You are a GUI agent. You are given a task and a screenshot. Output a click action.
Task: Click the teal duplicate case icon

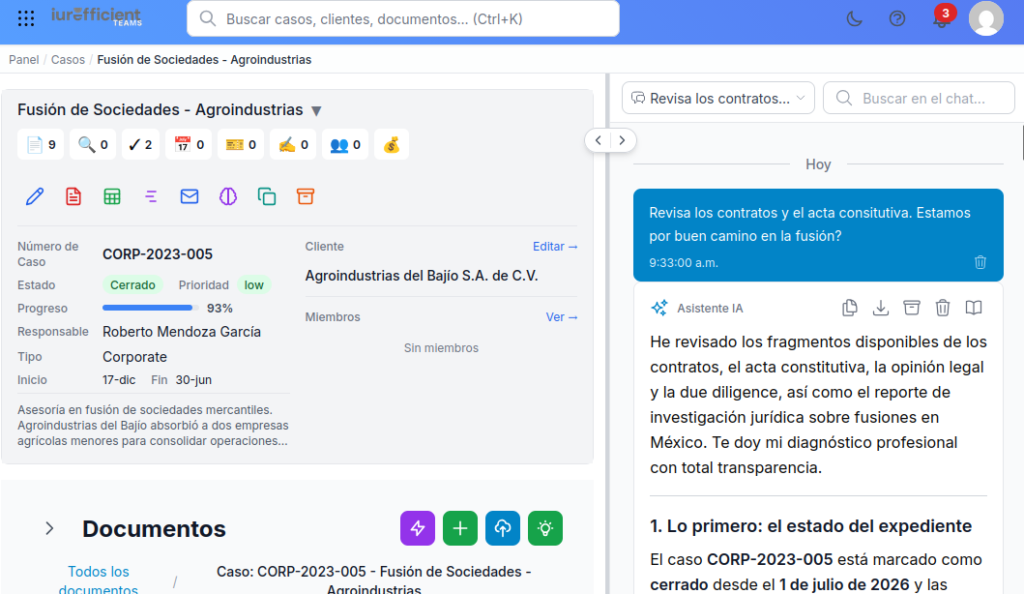pos(266,196)
